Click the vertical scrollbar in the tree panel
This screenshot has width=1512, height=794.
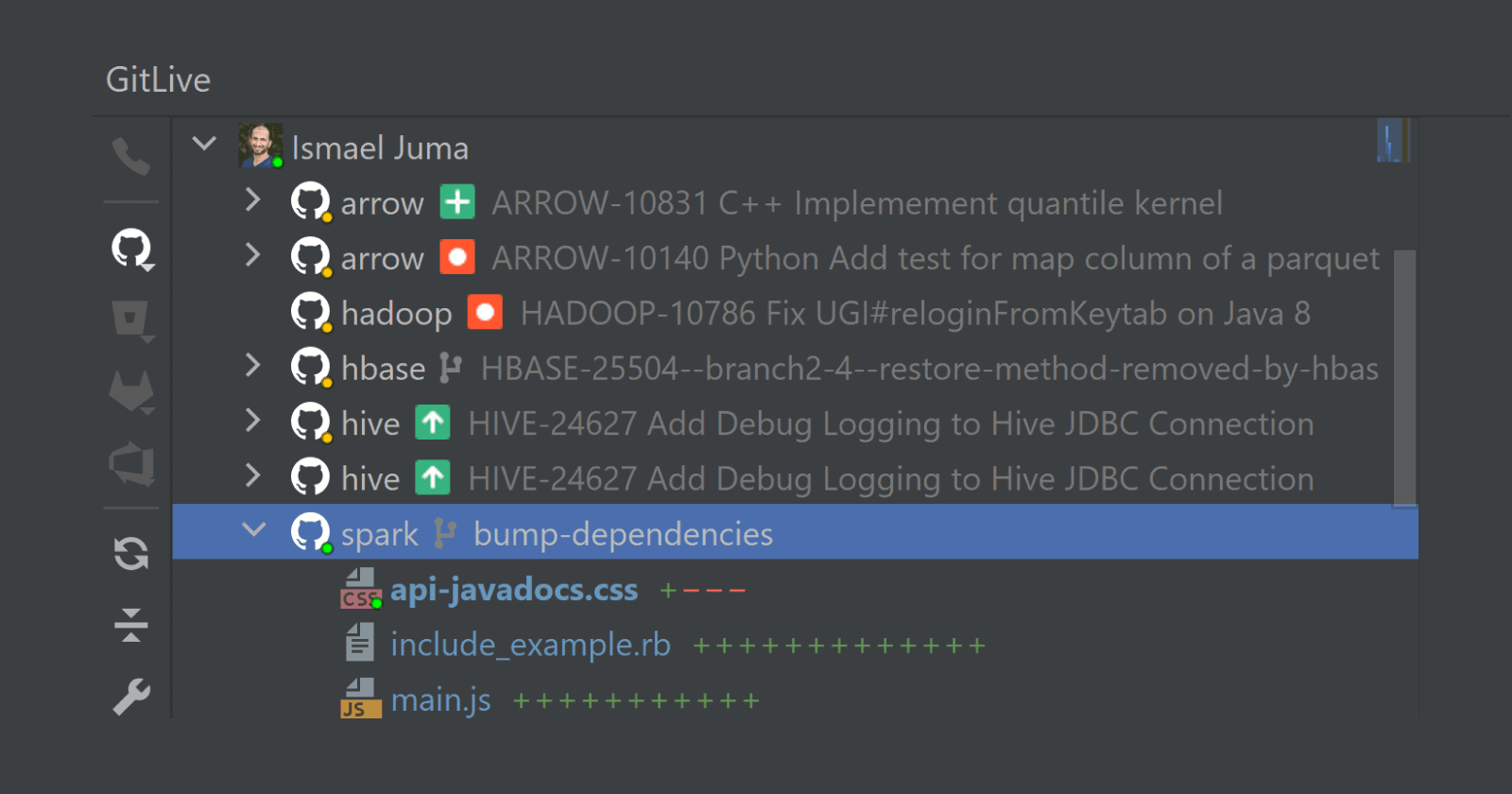[x=1404, y=378]
